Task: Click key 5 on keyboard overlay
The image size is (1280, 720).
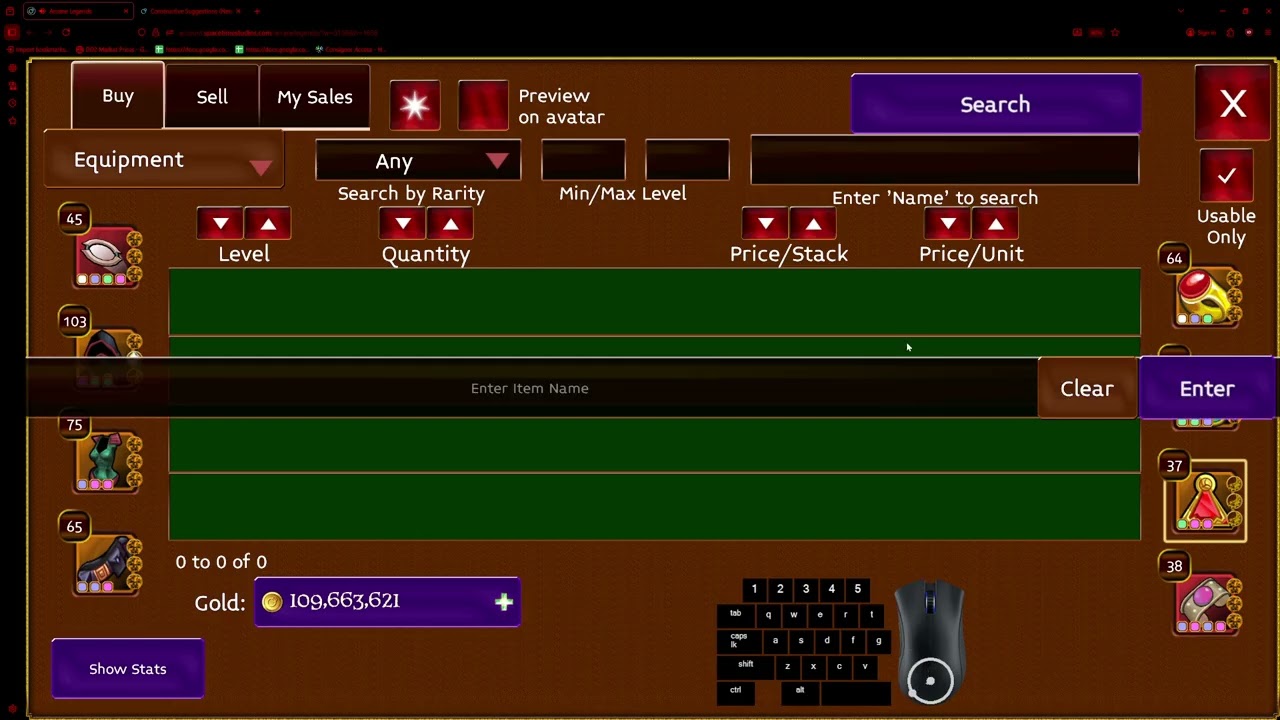Action: (x=857, y=589)
